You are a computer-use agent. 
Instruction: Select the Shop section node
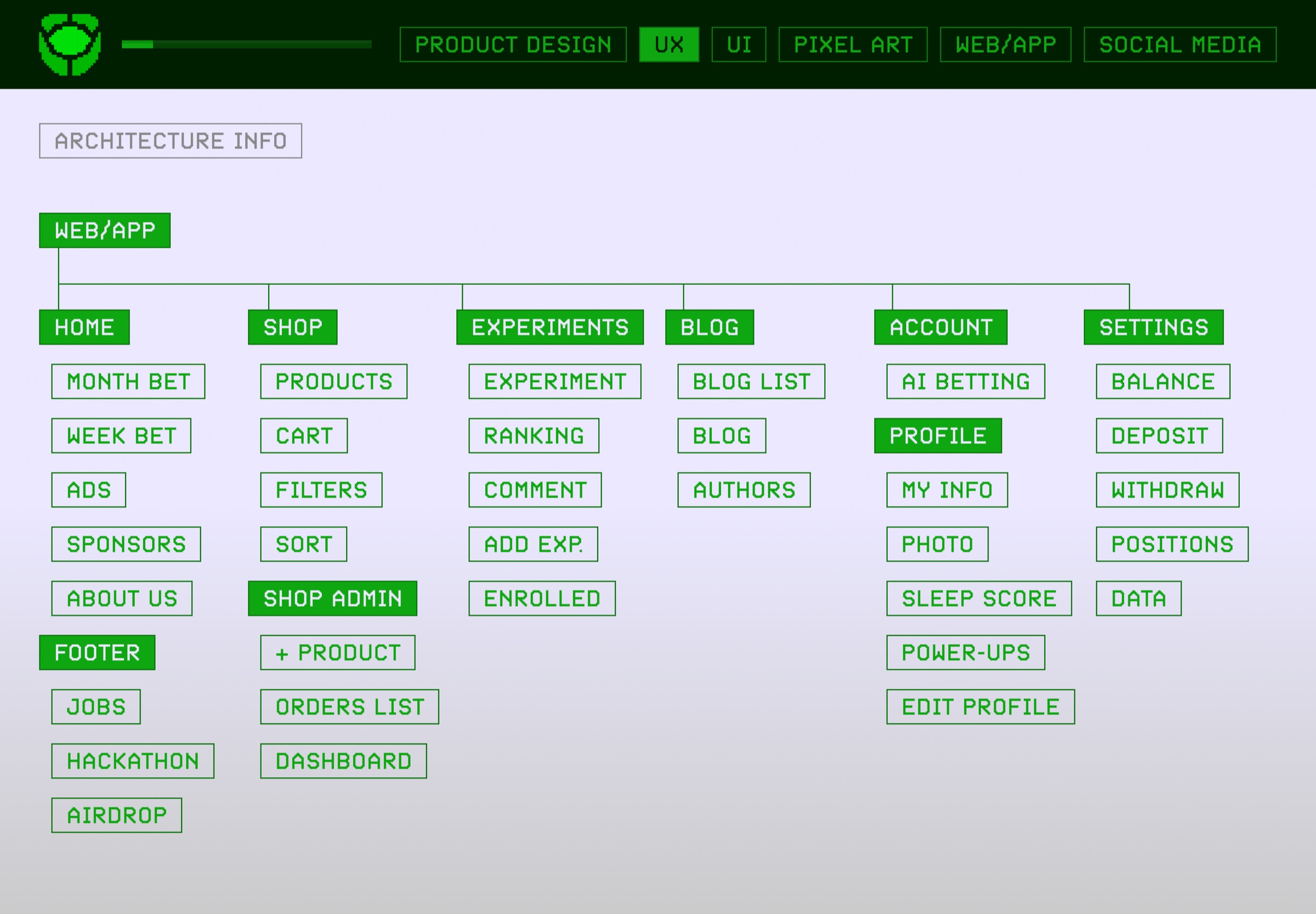pos(292,327)
